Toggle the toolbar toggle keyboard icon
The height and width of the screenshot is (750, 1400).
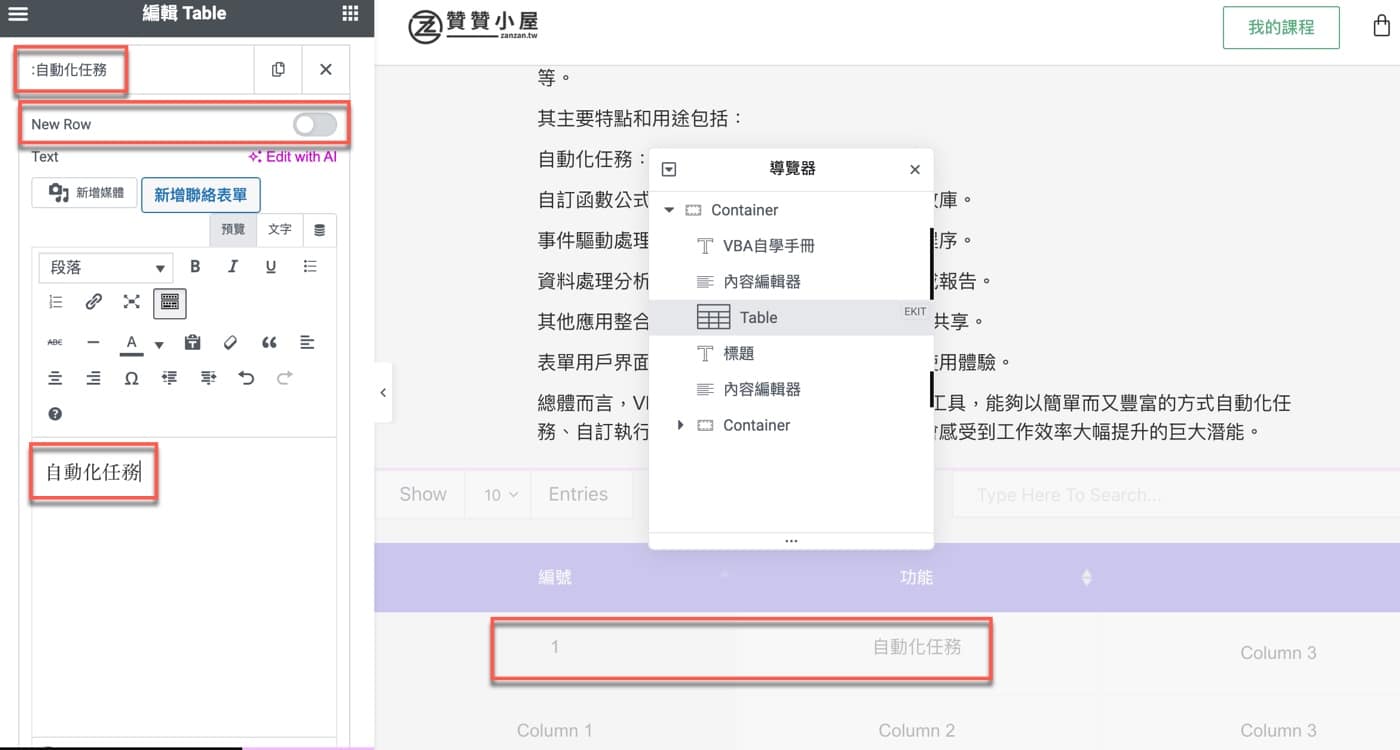169,302
